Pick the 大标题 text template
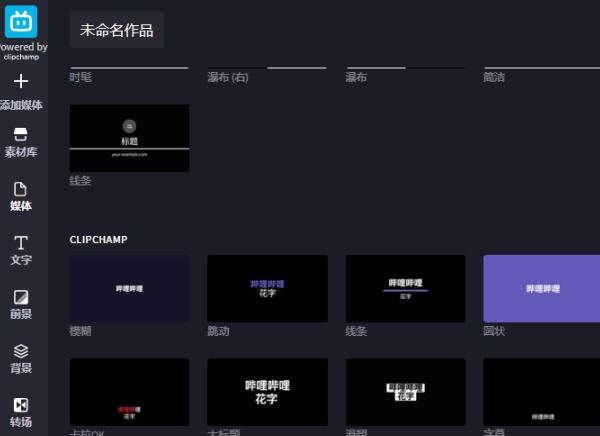The width and height of the screenshot is (600, 436). coord(267,392)
